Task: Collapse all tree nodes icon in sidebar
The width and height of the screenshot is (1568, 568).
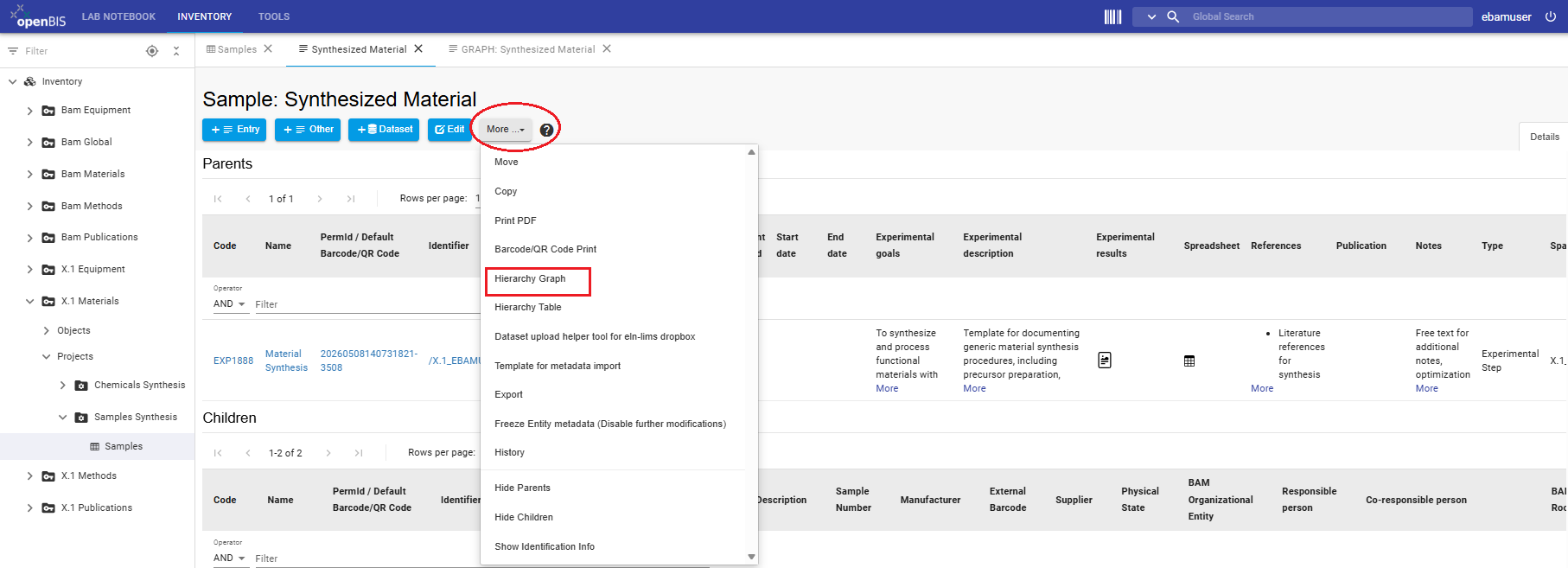Action: point(176,51)
